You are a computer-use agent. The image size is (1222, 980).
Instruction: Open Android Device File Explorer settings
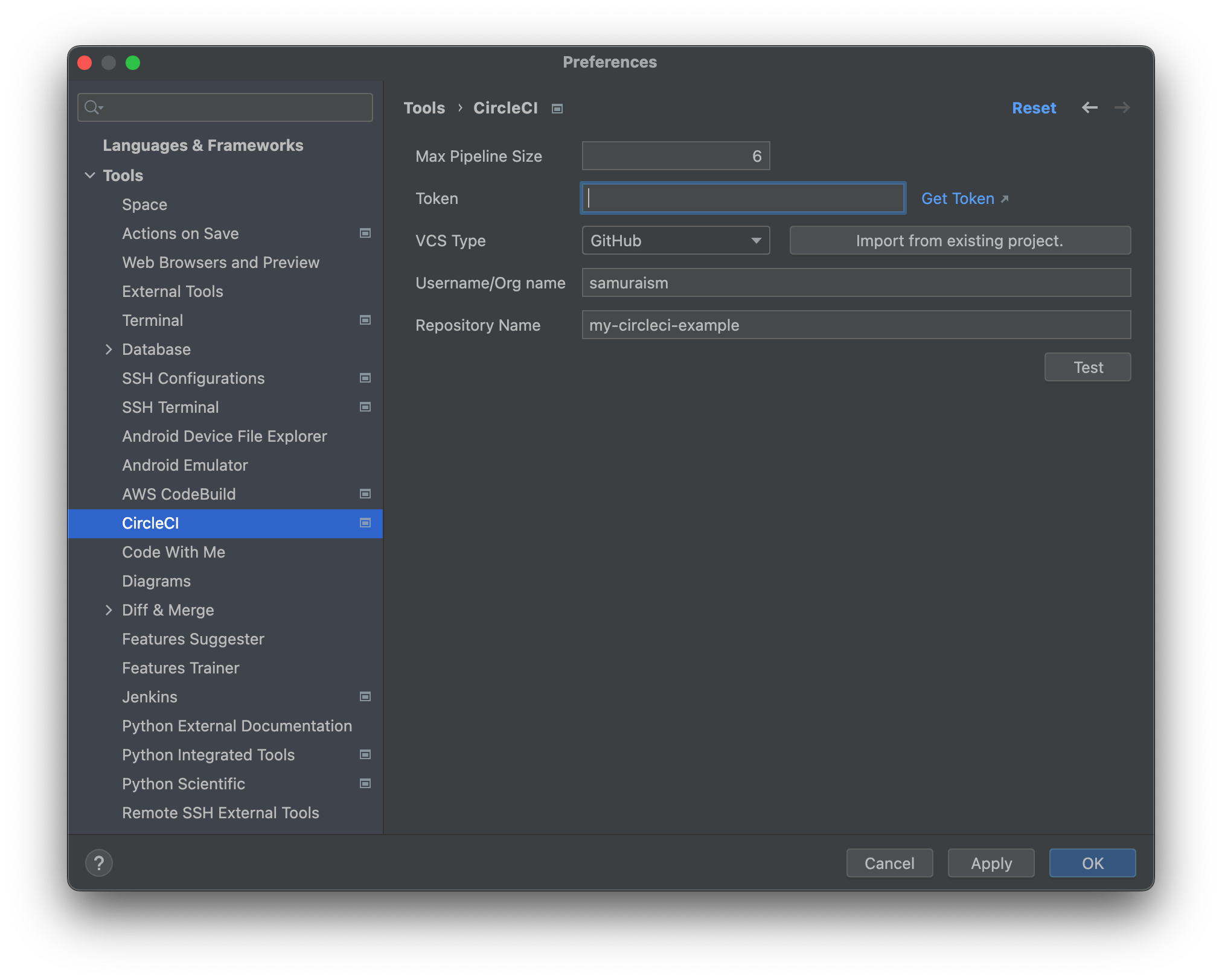click(x=225, y=436)
